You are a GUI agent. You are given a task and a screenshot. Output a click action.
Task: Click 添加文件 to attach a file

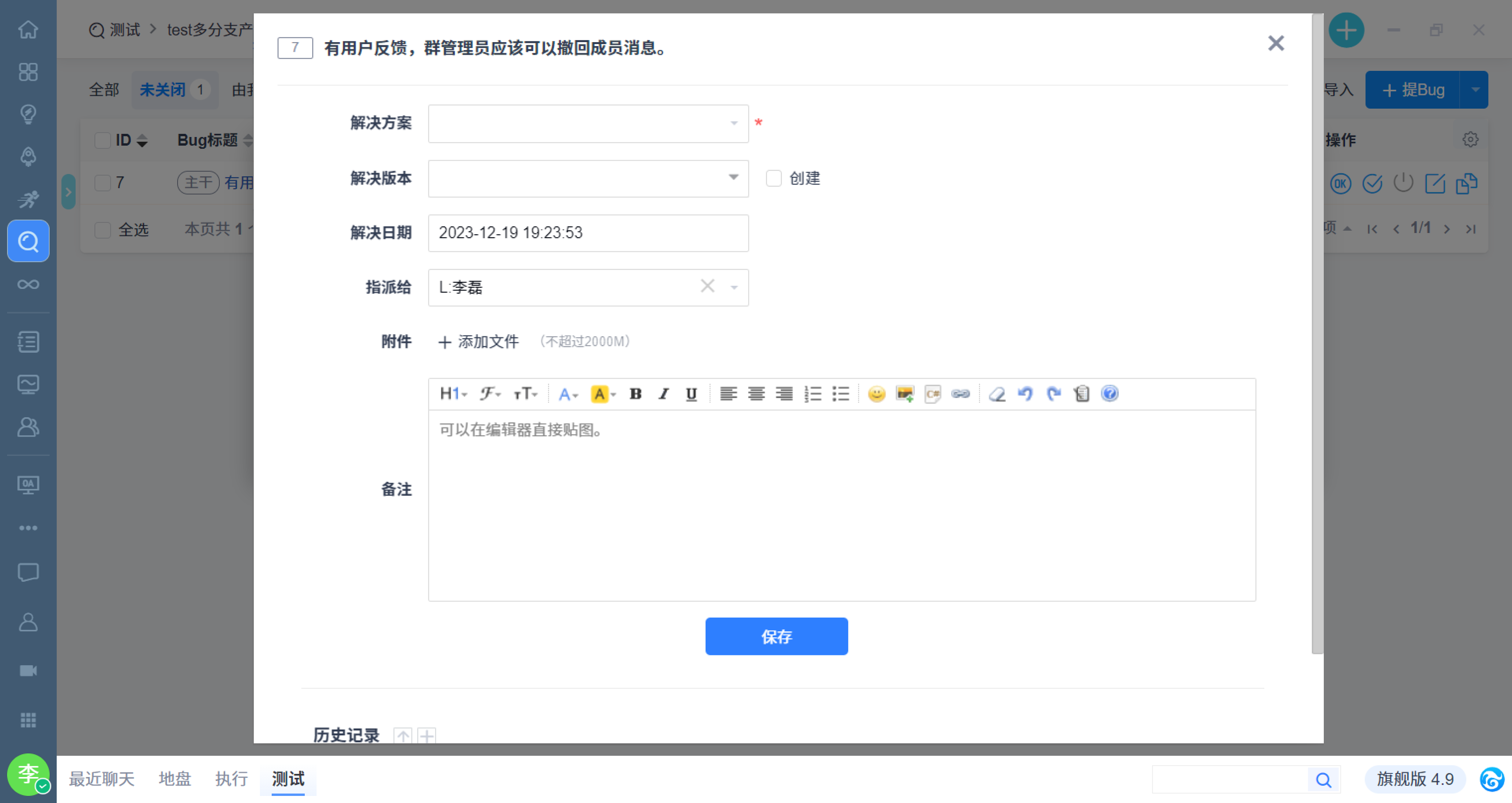pos(479,342)
